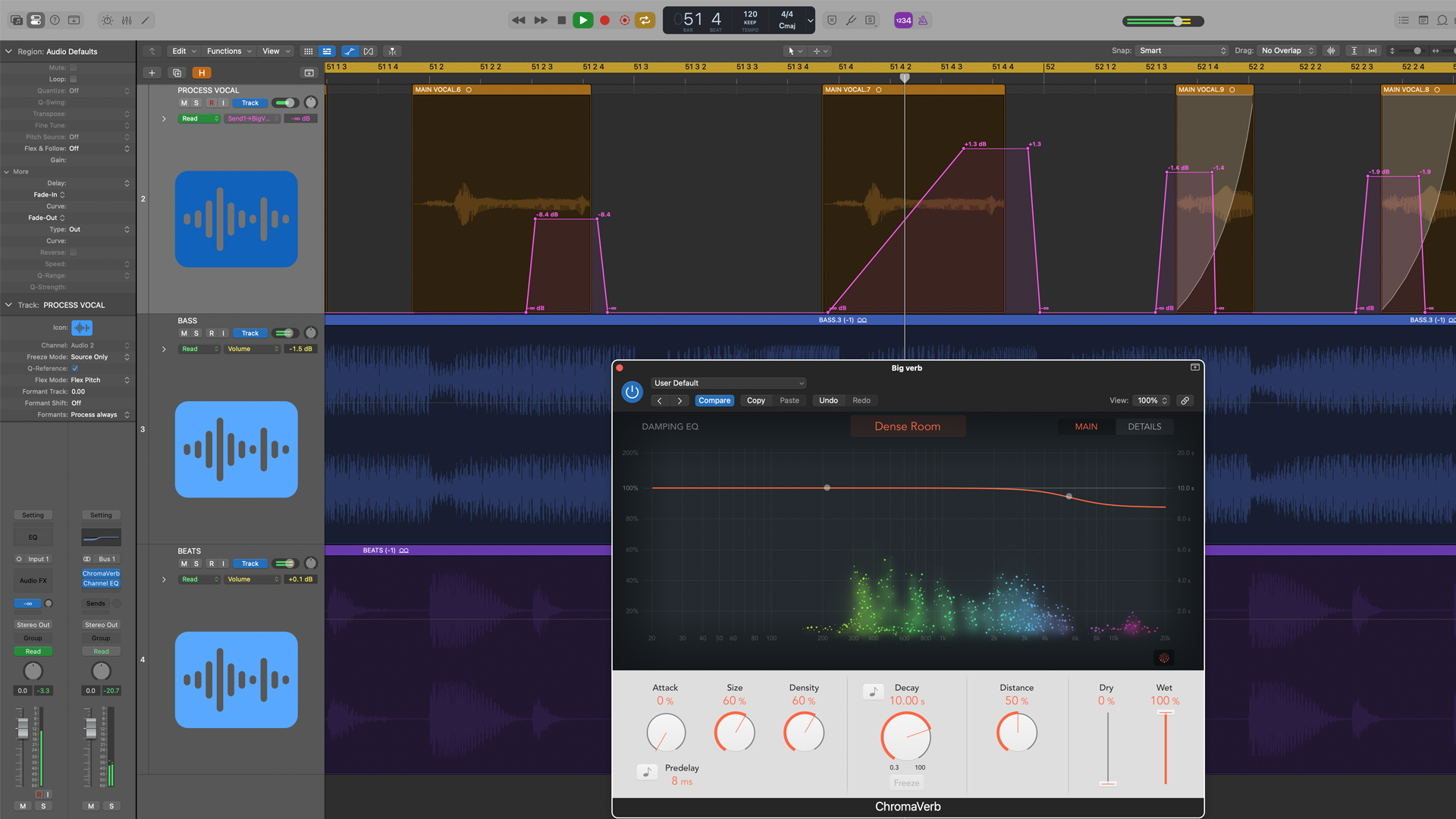
Task: Click the master volume slider in control bar
Action: tap(1164, 21)
